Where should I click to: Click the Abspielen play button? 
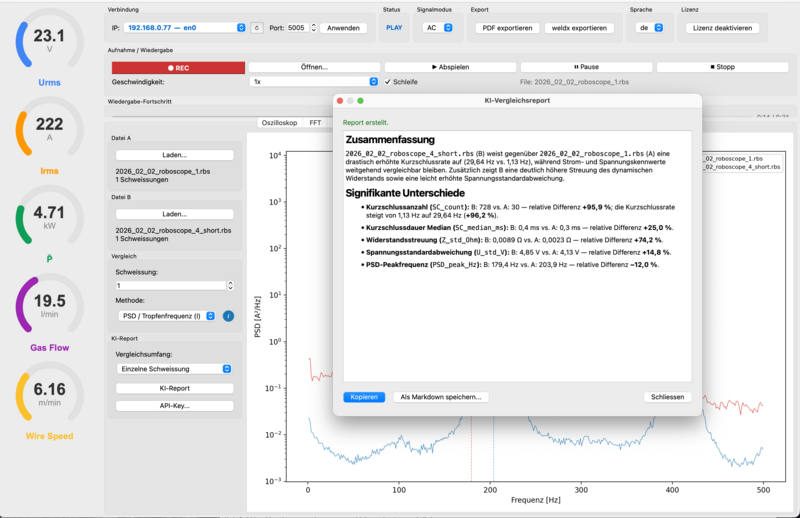451,67
